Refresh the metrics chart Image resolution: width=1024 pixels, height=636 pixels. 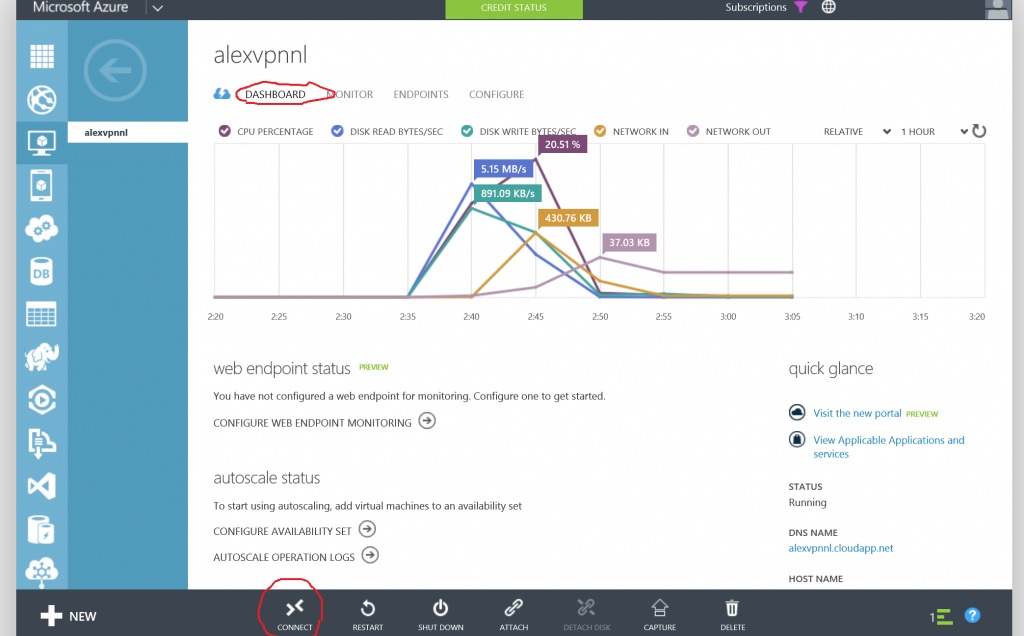click(979, 131)
